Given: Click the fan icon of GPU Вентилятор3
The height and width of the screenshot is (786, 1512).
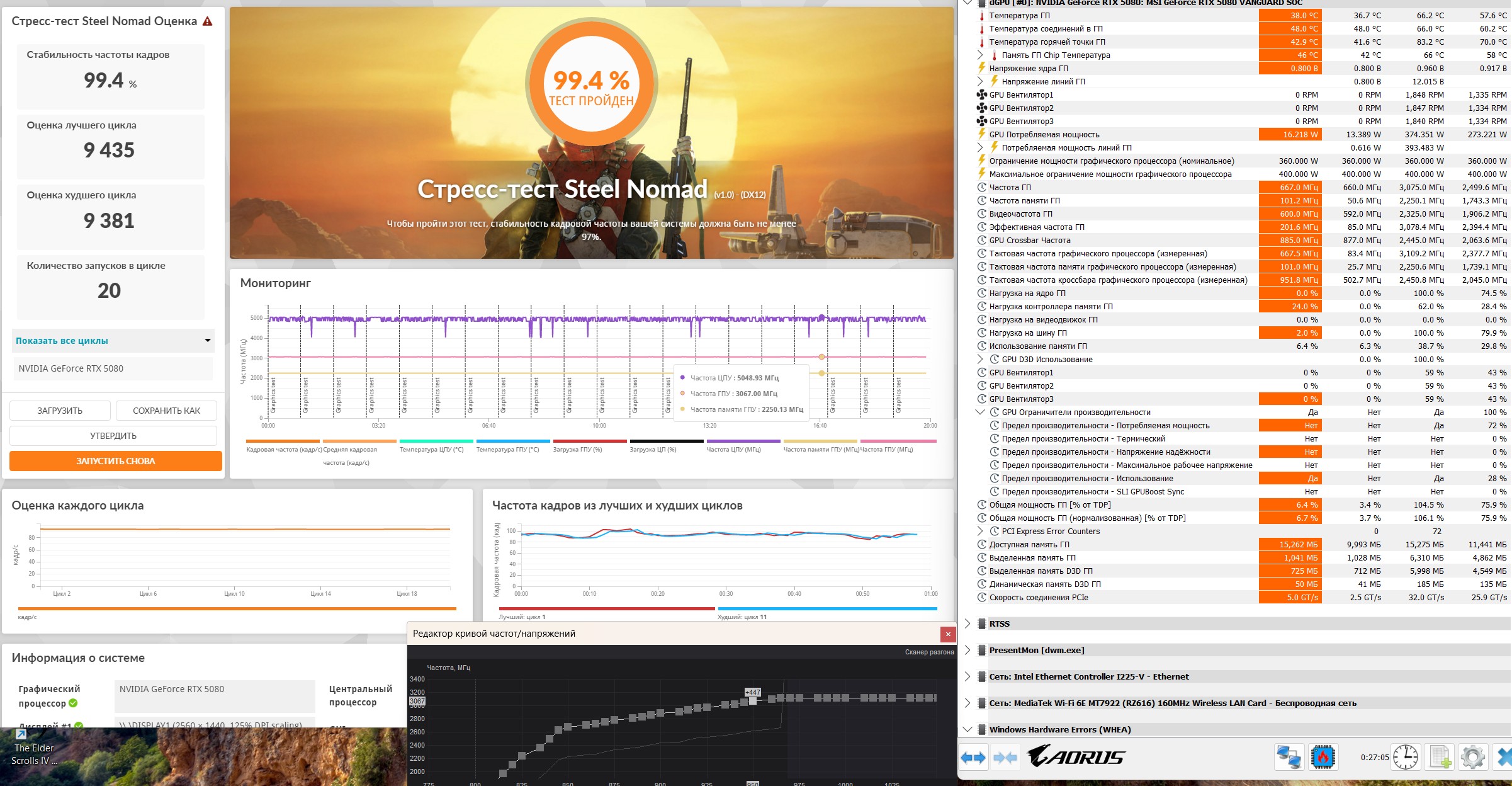Looking at the screenshot, I should 981,122.
